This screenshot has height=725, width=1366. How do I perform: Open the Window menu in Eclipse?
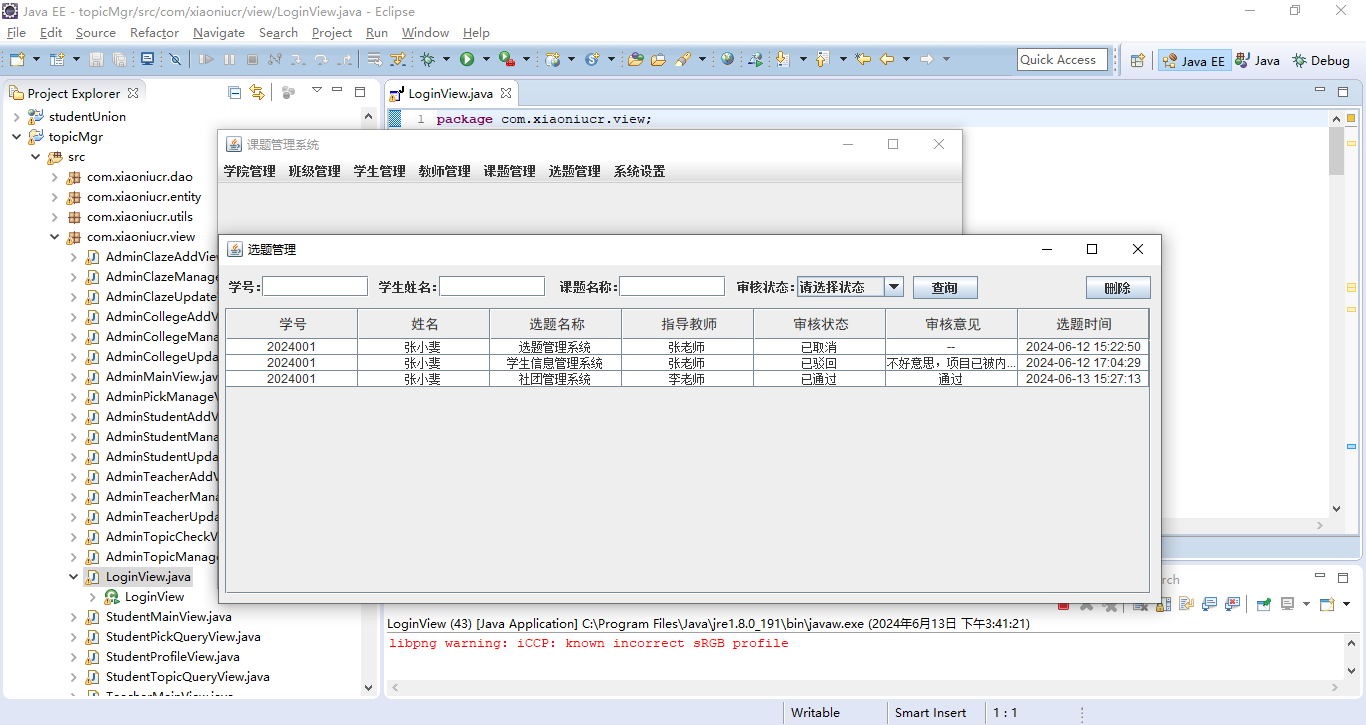point(426,33)
